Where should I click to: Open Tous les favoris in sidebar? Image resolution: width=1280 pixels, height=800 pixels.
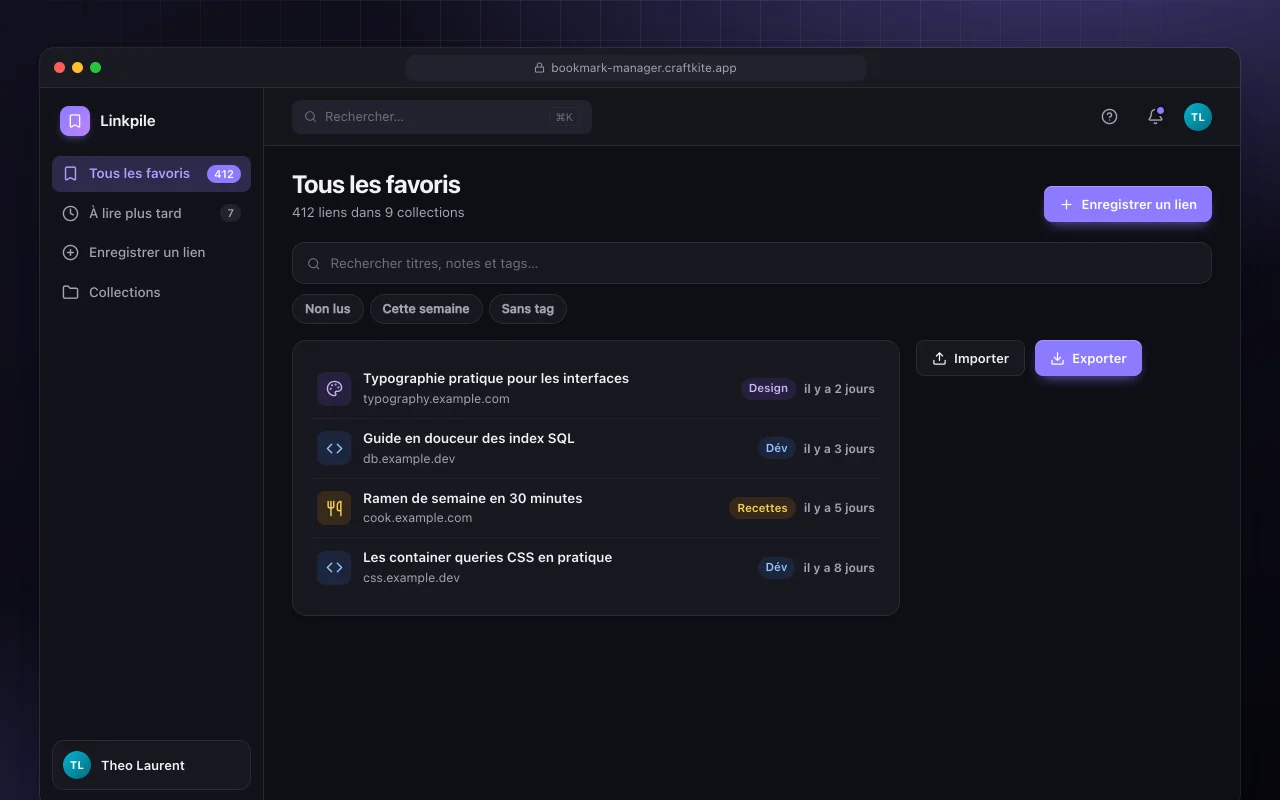click(151, 174)
